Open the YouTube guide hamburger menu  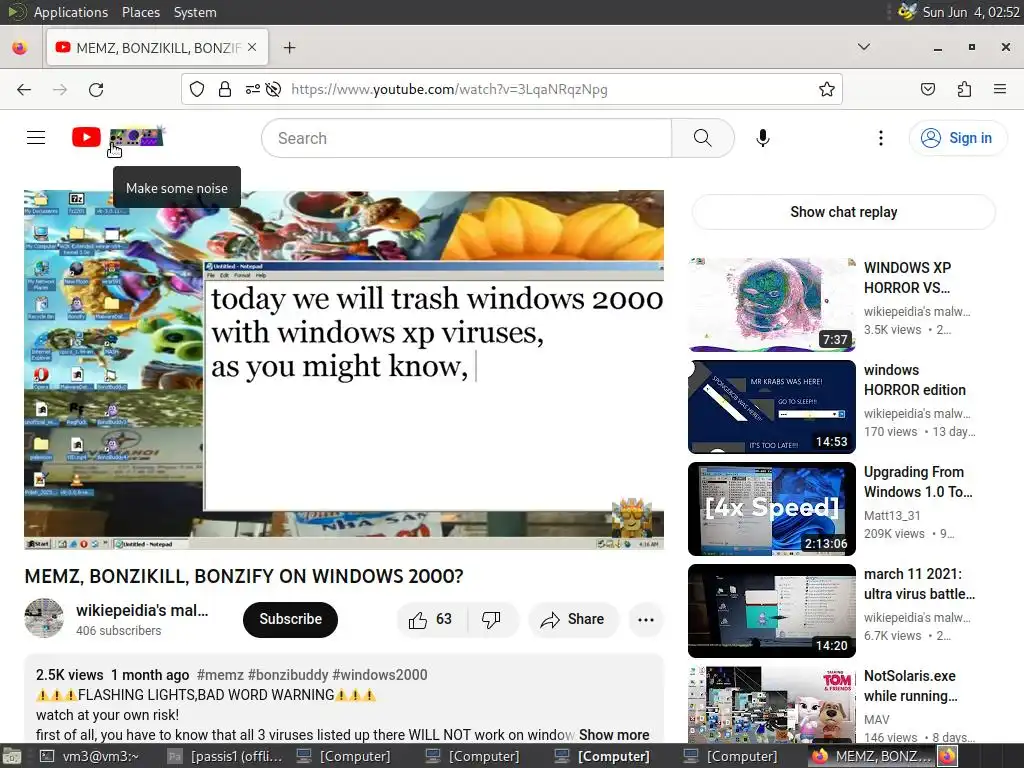coord(36,138)
